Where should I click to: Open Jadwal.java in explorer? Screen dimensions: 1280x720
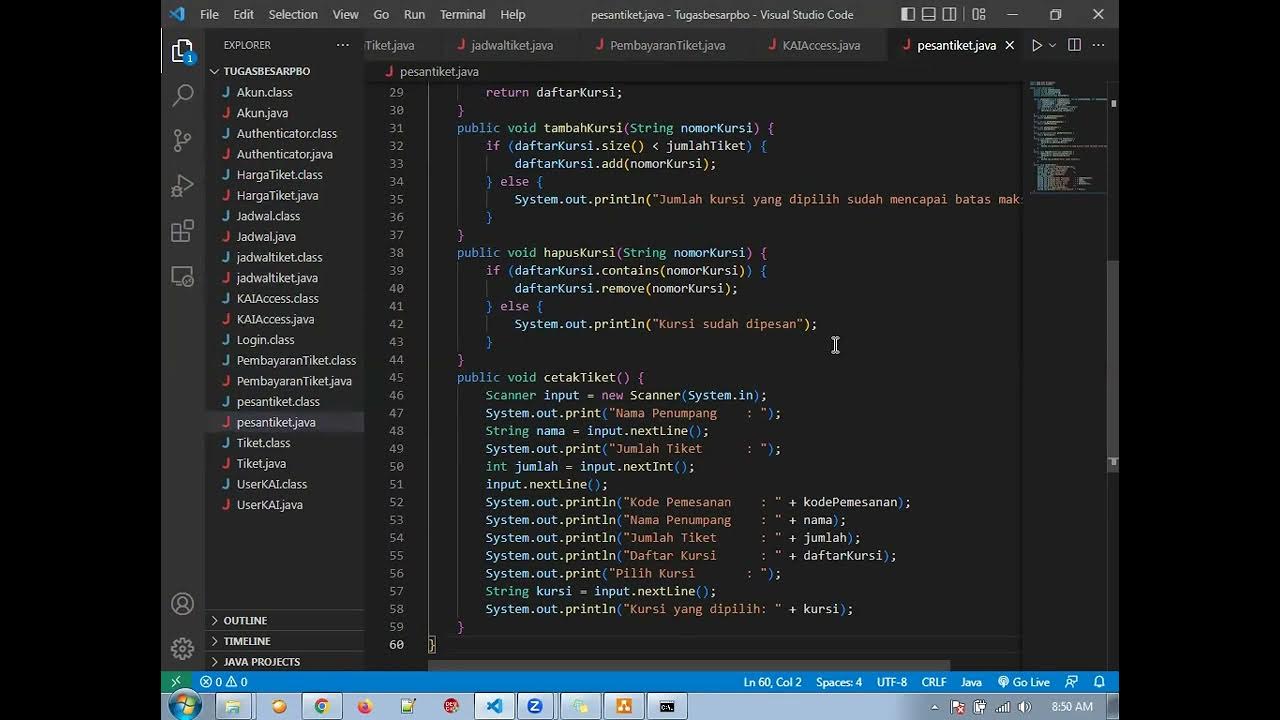pyautogui.click(x=266, y=237)
